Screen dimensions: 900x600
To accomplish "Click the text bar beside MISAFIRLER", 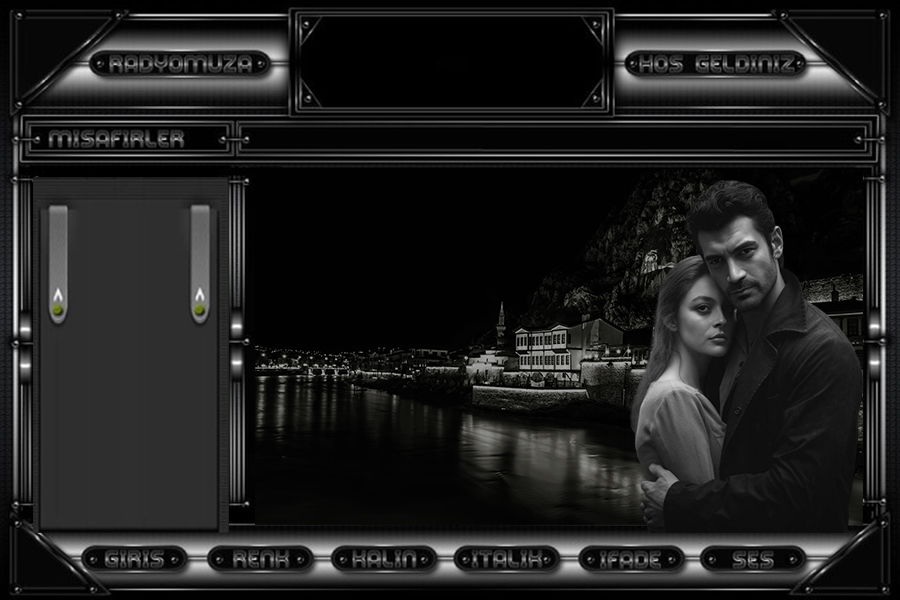I will coord(550,139).
